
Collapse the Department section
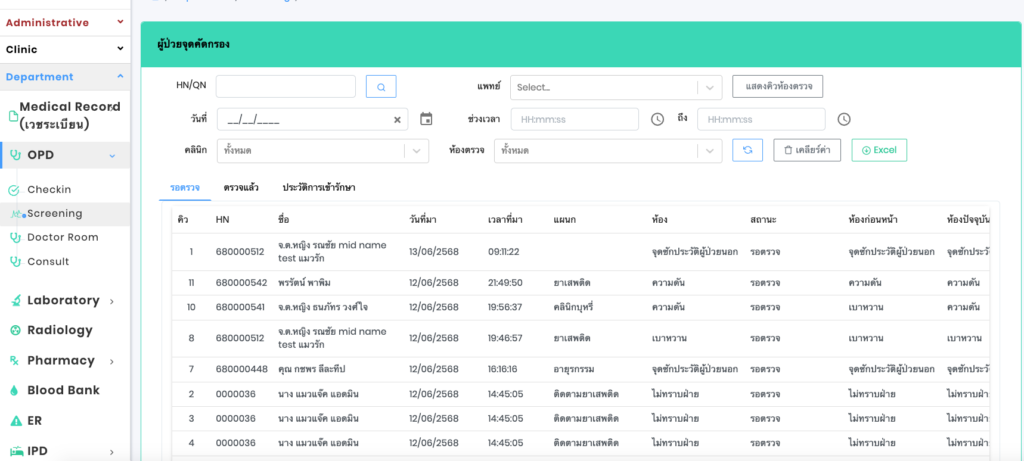[x=120, y=77]
